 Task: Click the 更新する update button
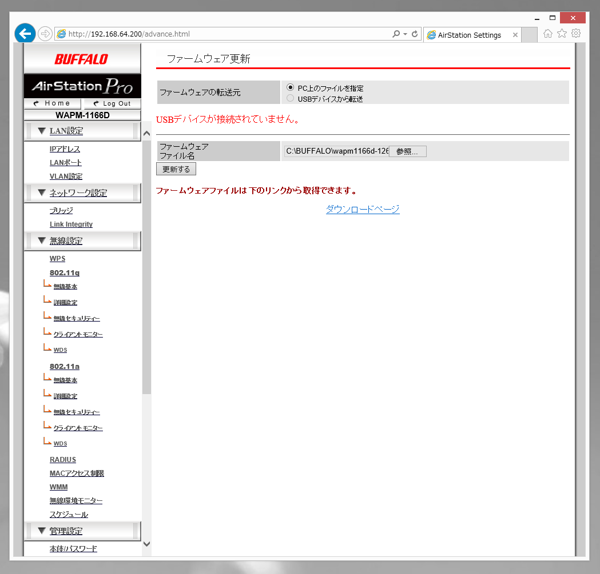tap(176, 169)
